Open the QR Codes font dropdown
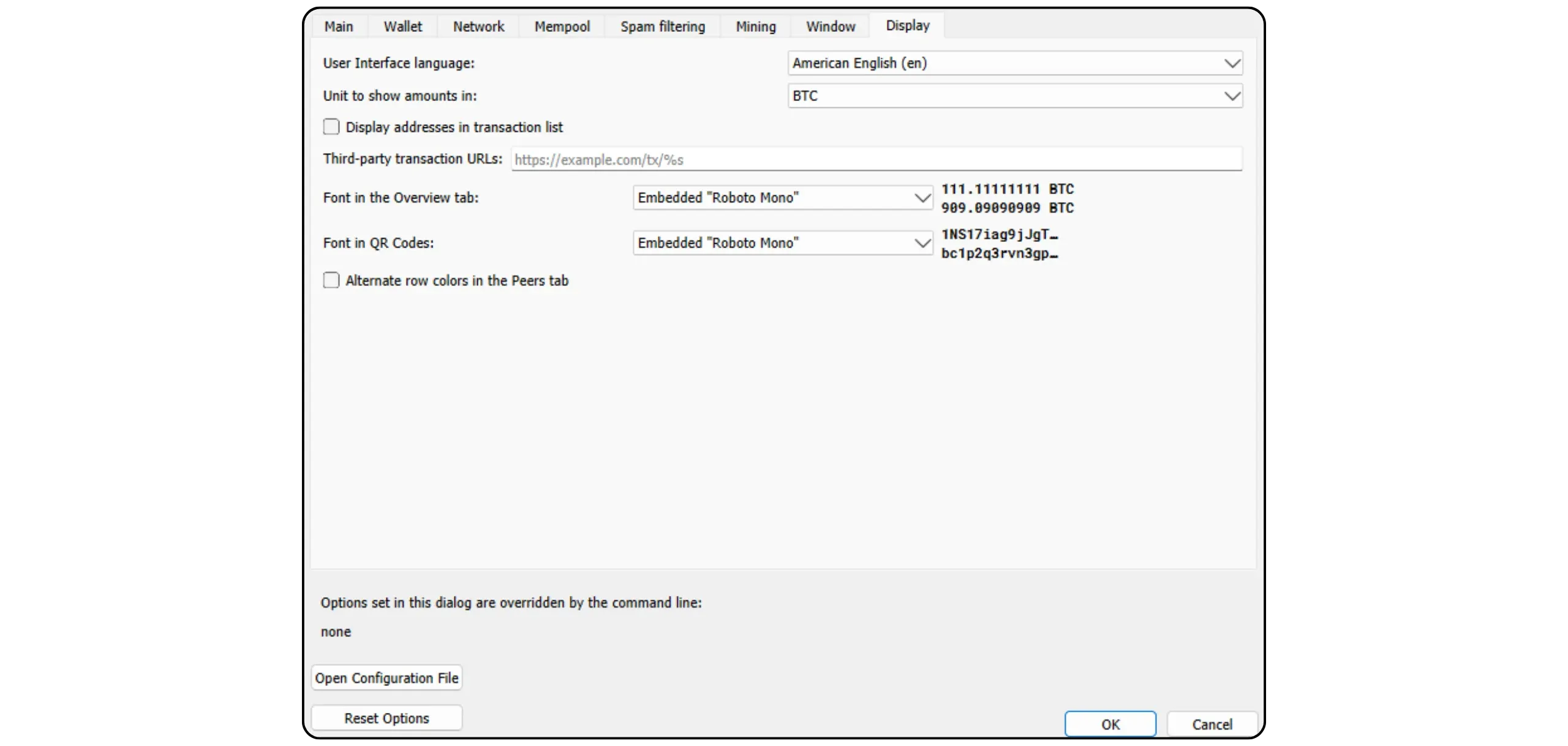 (782, 243)
